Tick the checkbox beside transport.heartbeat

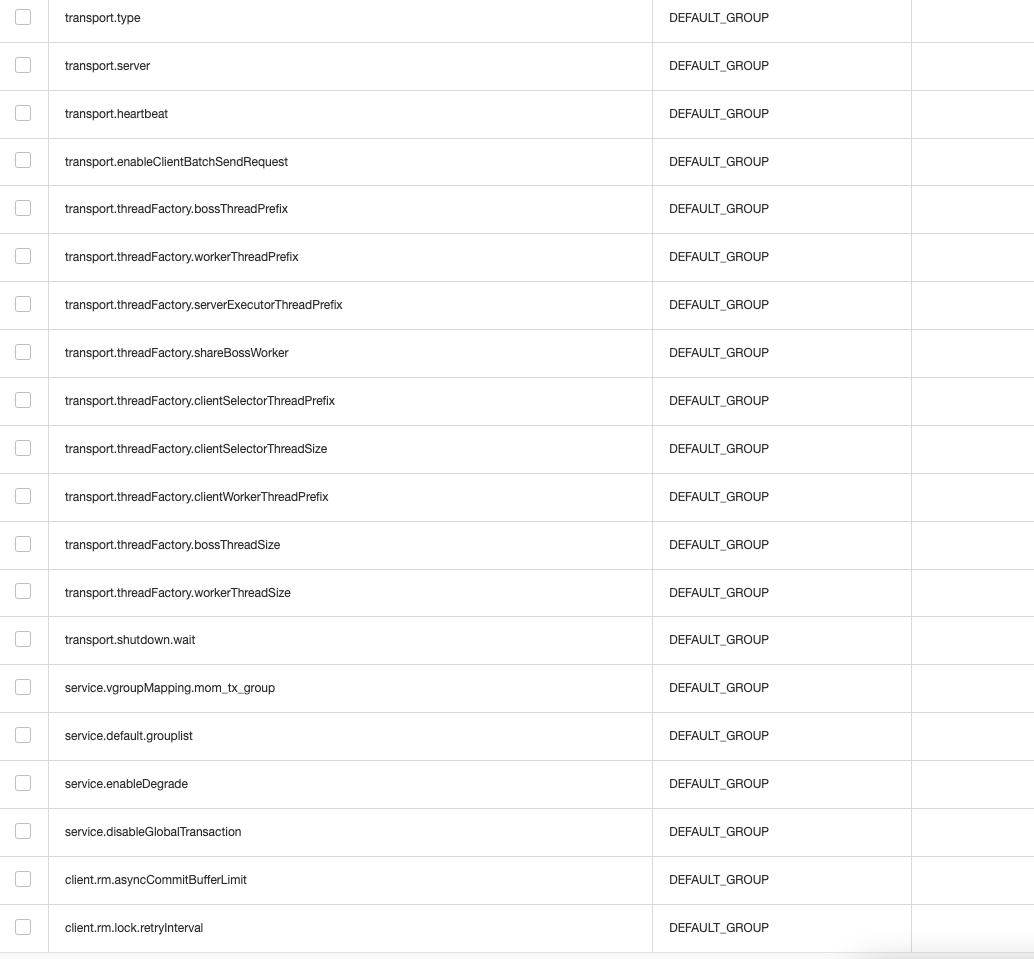pyautogui.click(x=23, y=113)
